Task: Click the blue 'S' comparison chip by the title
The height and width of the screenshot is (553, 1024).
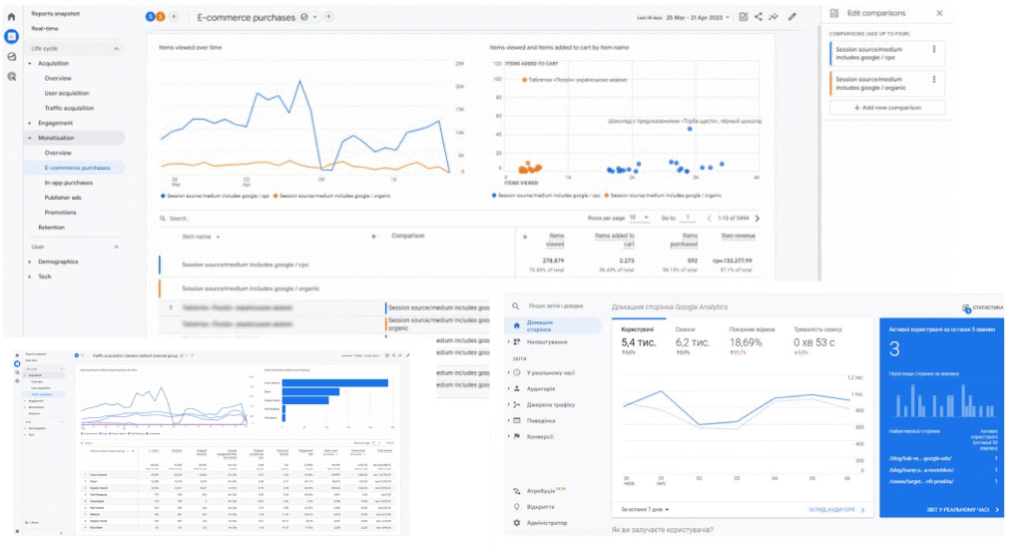Action: click(150, 16)
